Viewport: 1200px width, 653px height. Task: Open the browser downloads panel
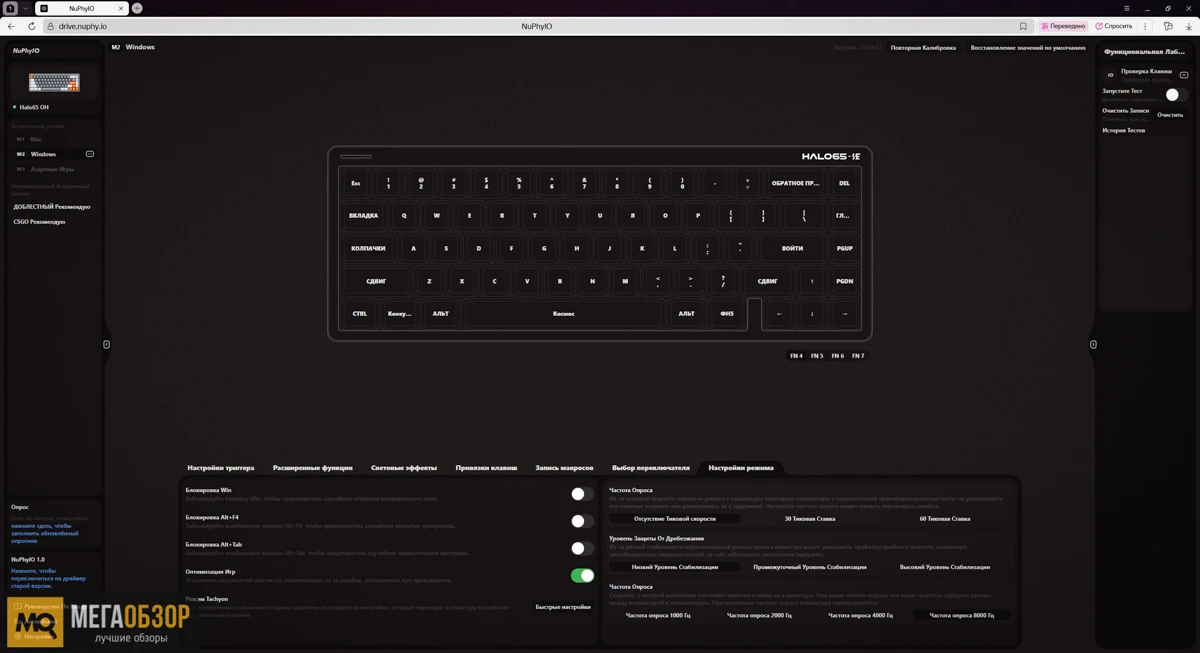coord(1189,26)
